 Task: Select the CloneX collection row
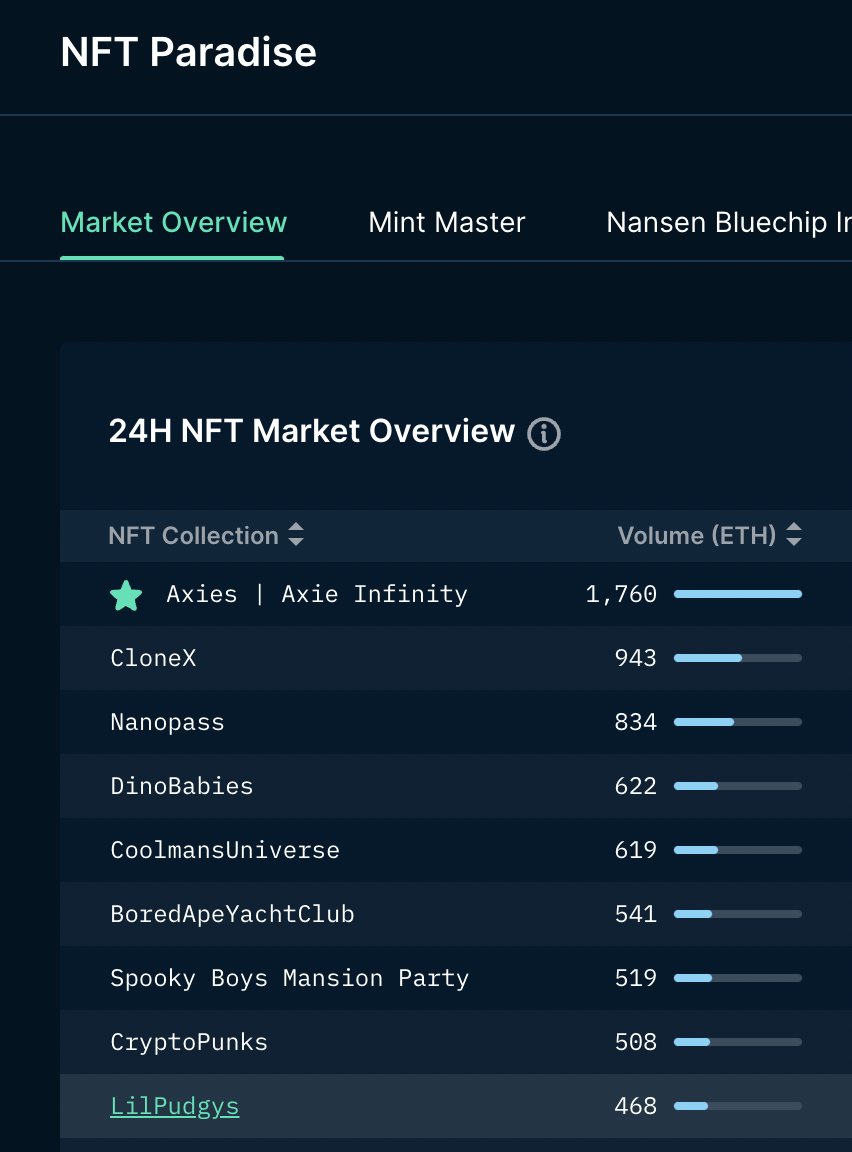(456, 658)
